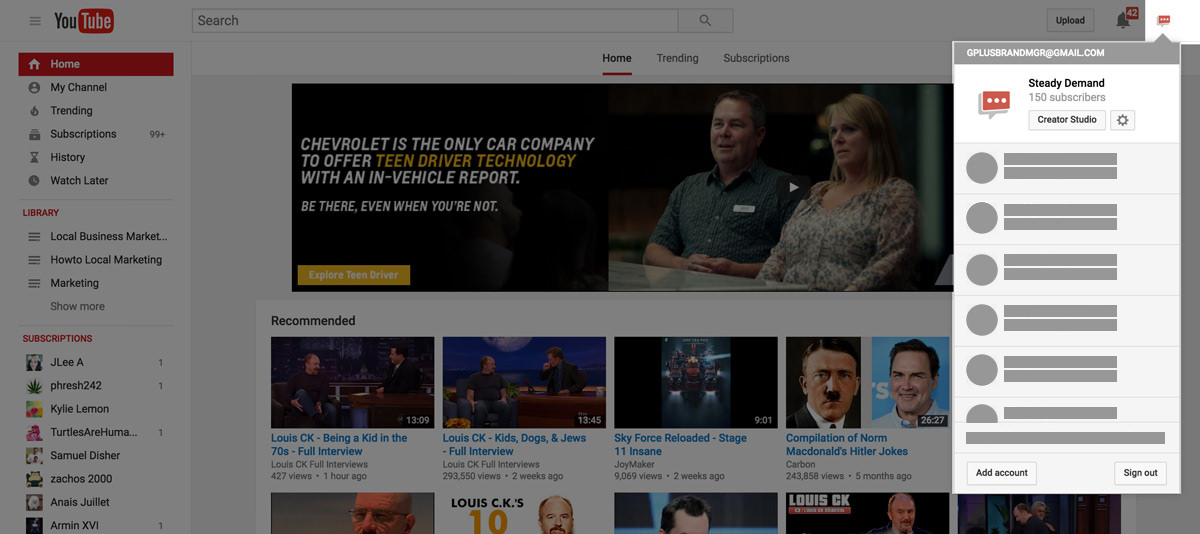Expand library with Show more
Screen dimensions: 1200x534
77,307
